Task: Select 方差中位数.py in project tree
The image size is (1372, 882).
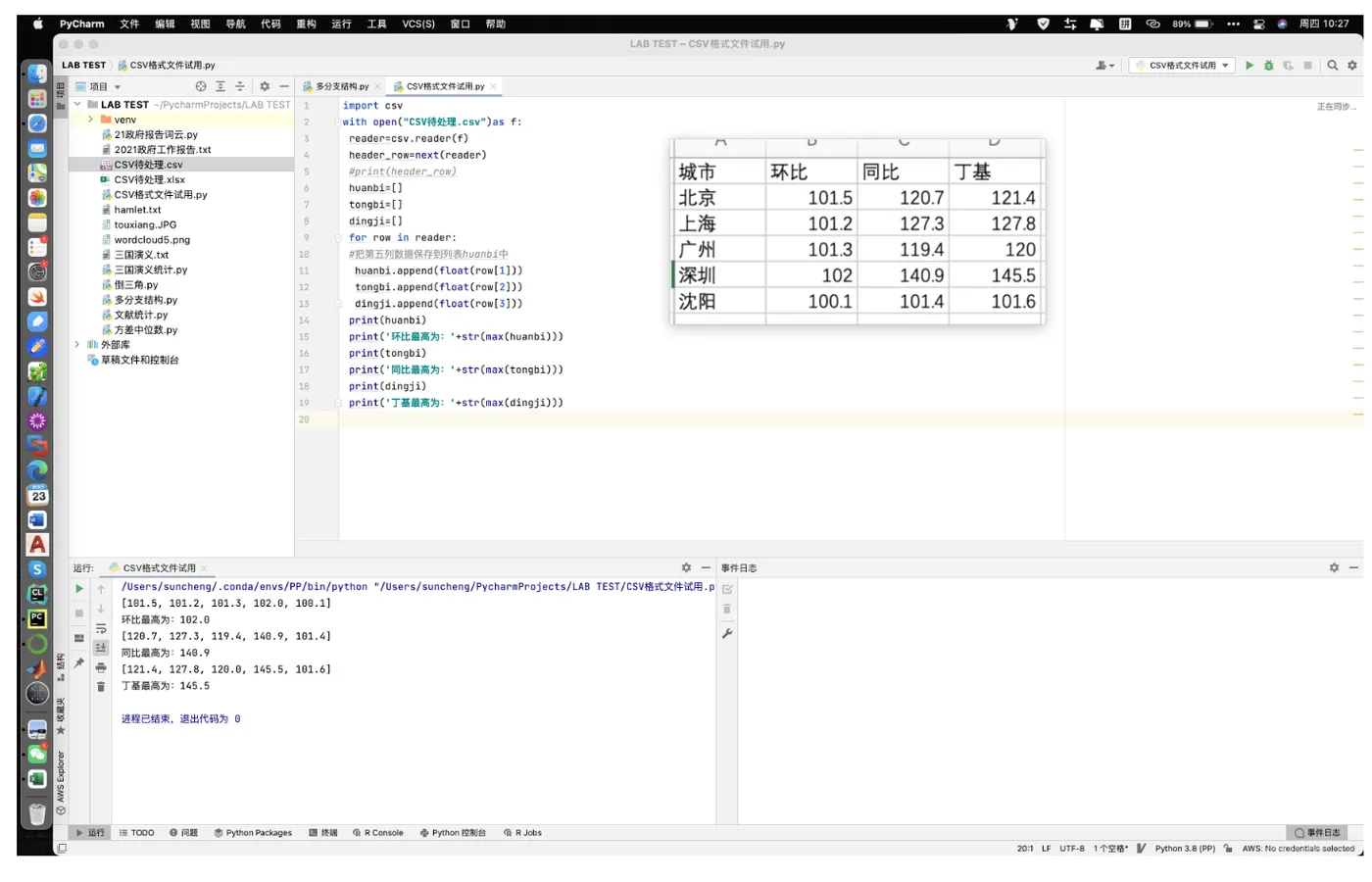Action: coord(145,330)
